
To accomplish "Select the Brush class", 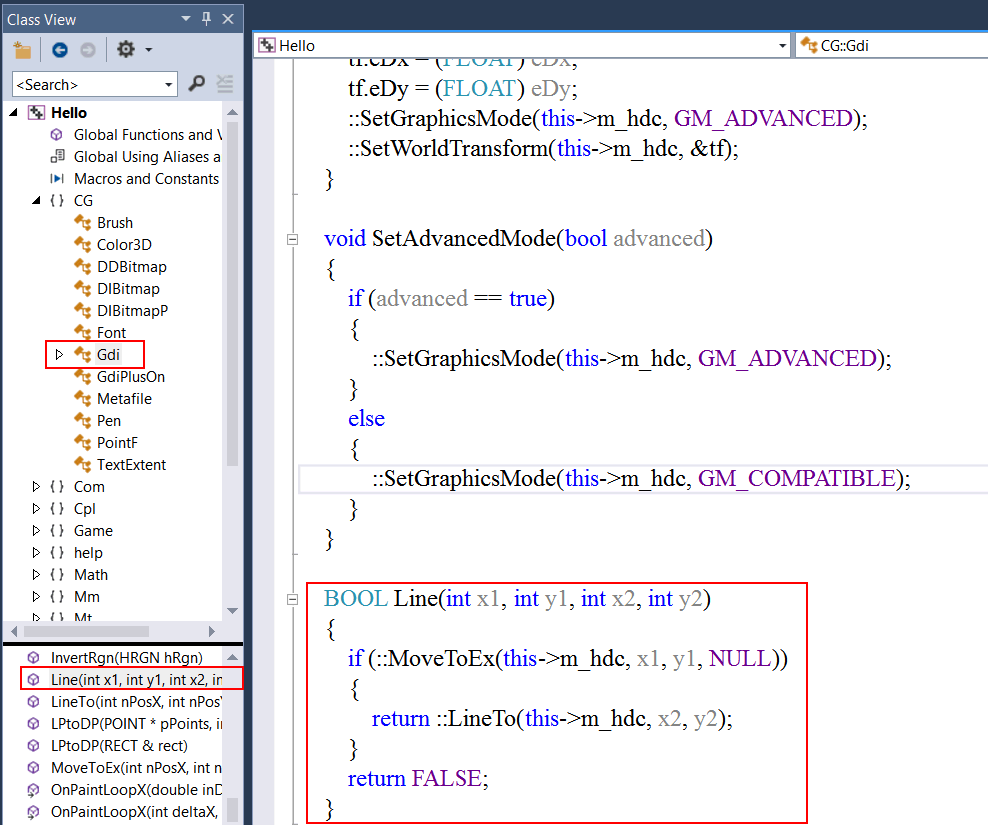I will pyautogui.click(x=115, y=223).
